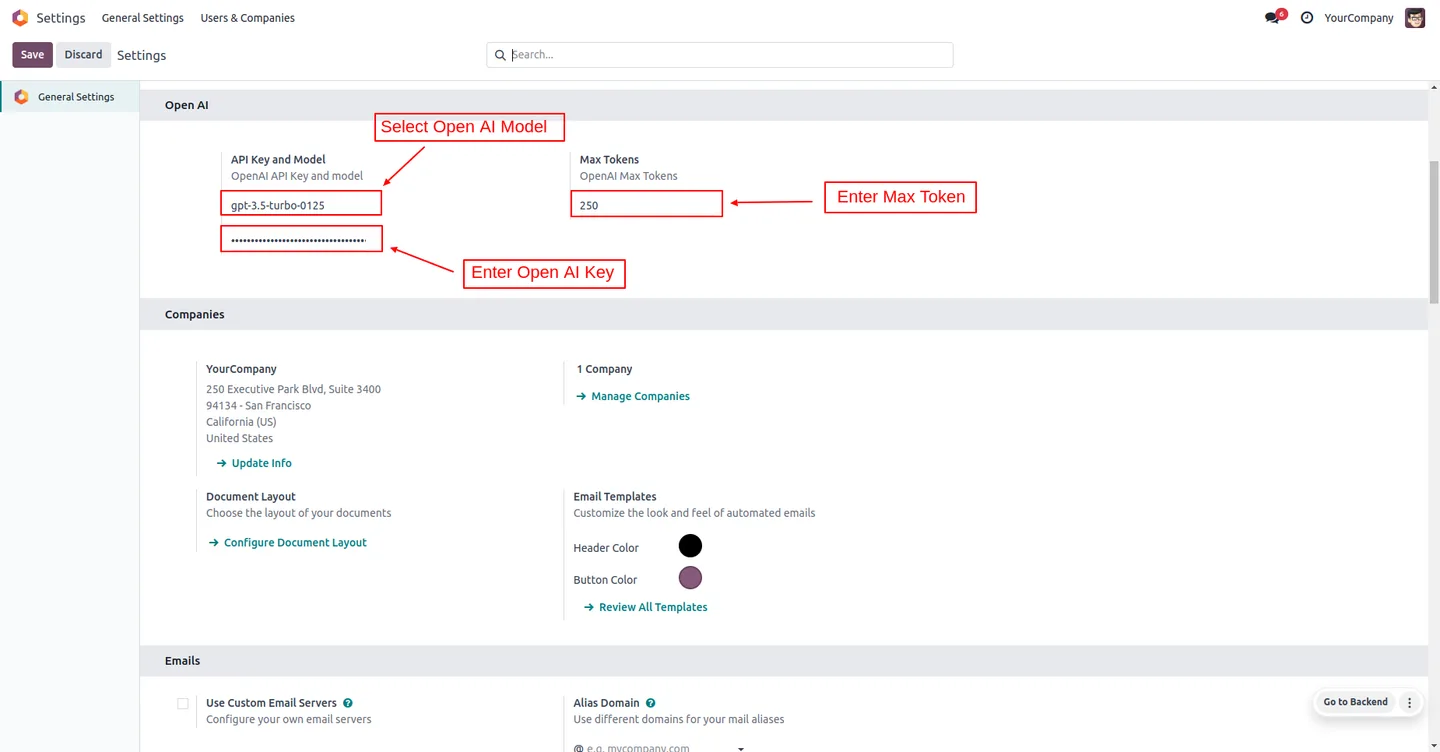Click '250 Executive Park Blvd, Suite 3400' address line
This screenshot has width=1440, height=752.
293,389
